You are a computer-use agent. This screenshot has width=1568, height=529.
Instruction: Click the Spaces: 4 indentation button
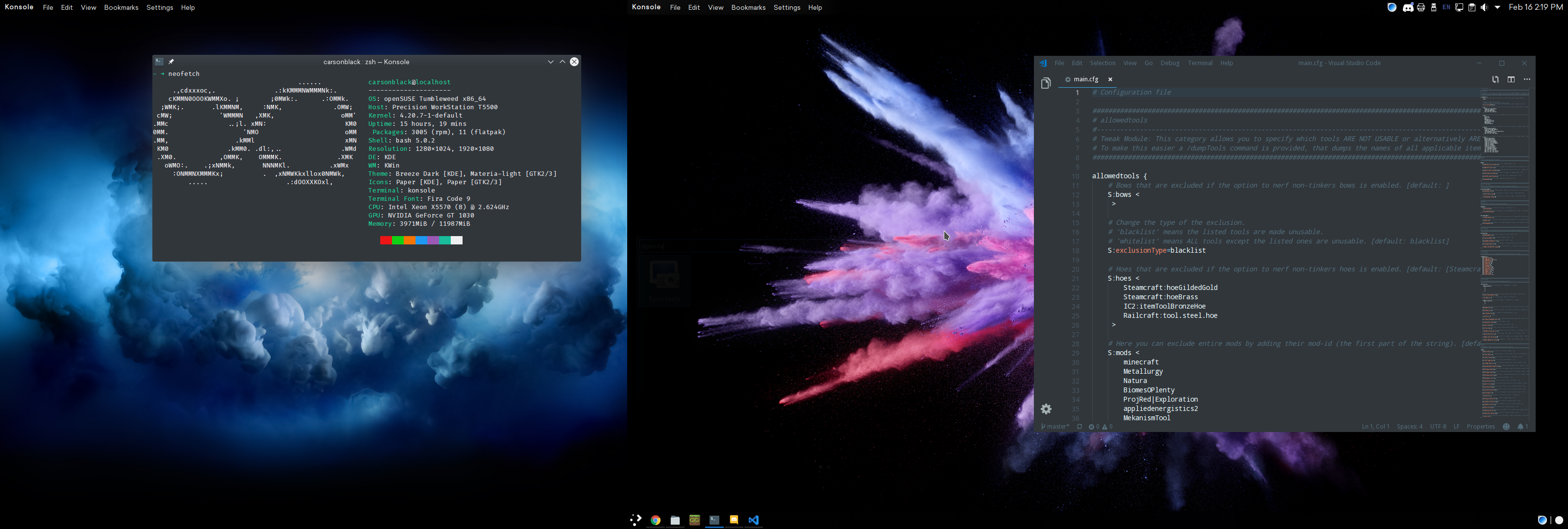[x=1409, y=427]
